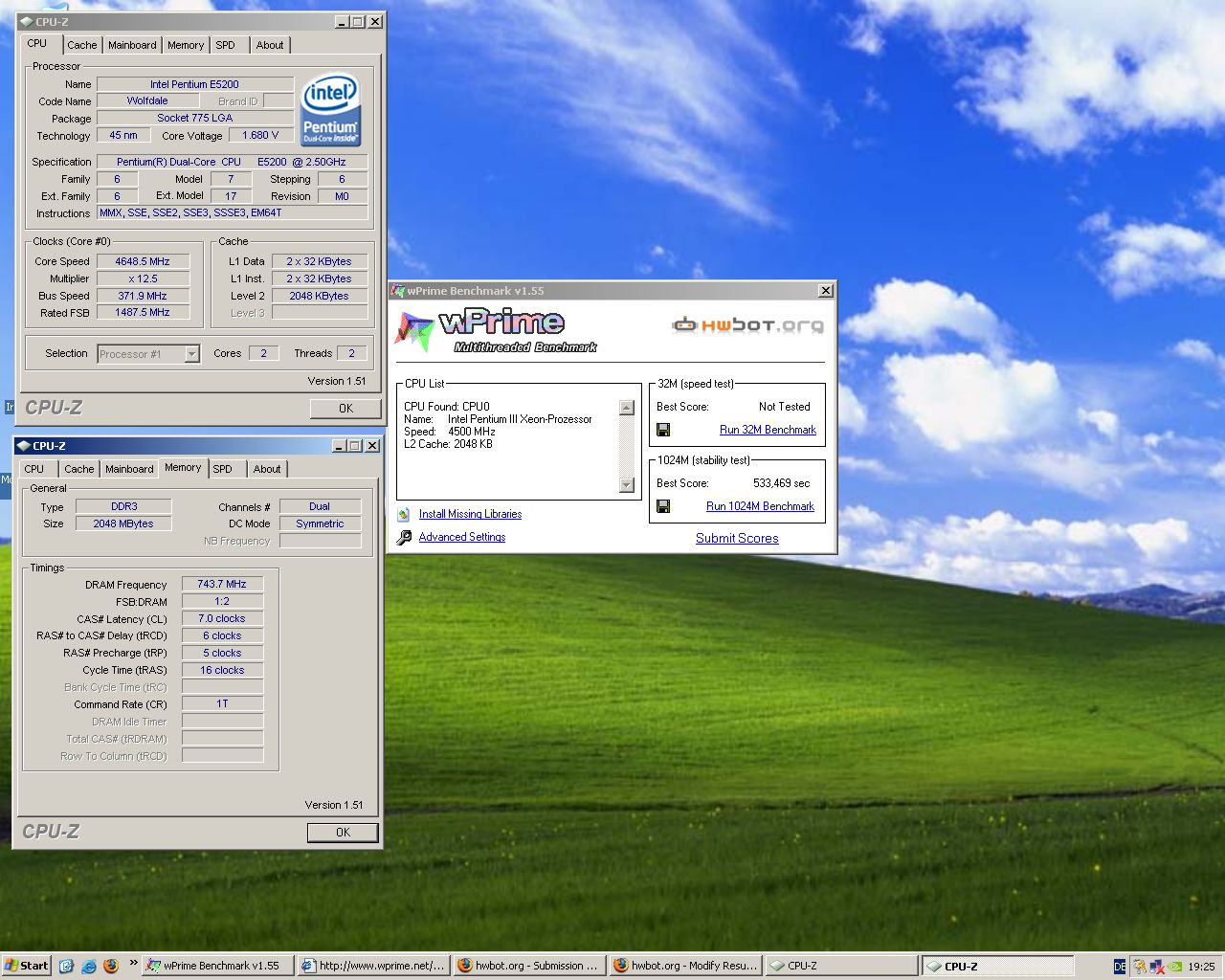This screenshot has height=980, width=1225.
Task: Click the DC Mode value Symmetric
Action: [x=320, y=523]
